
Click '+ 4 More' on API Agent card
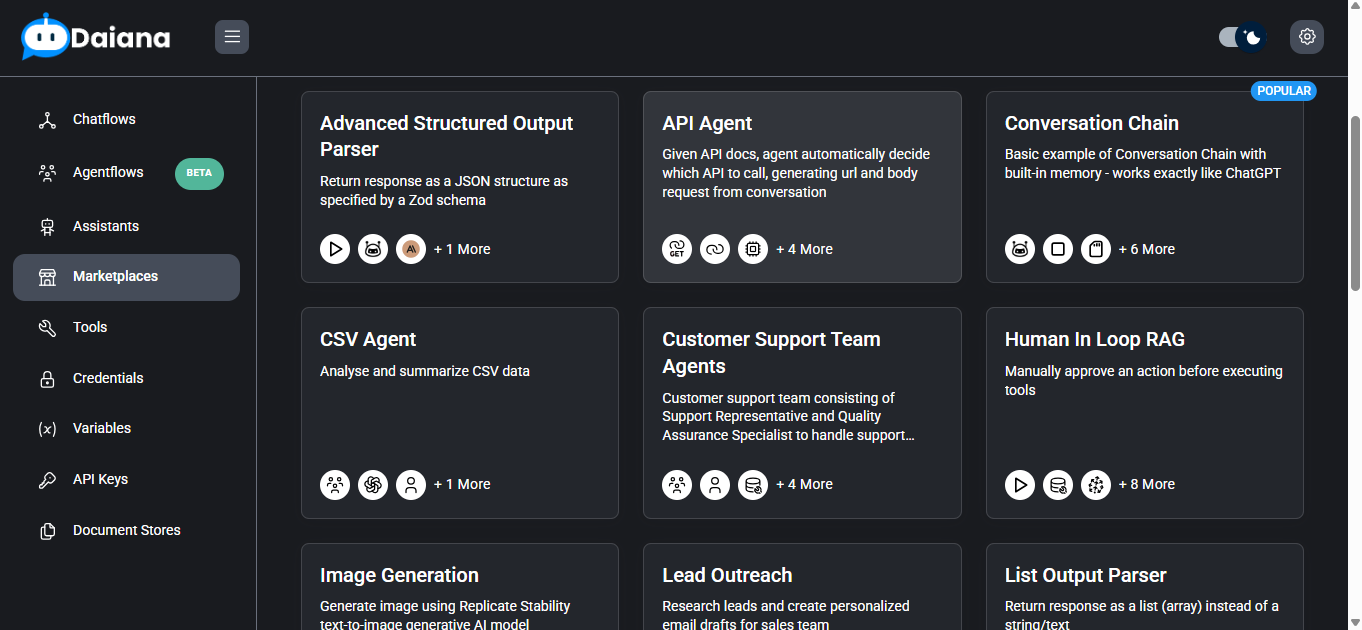(804, 250)
